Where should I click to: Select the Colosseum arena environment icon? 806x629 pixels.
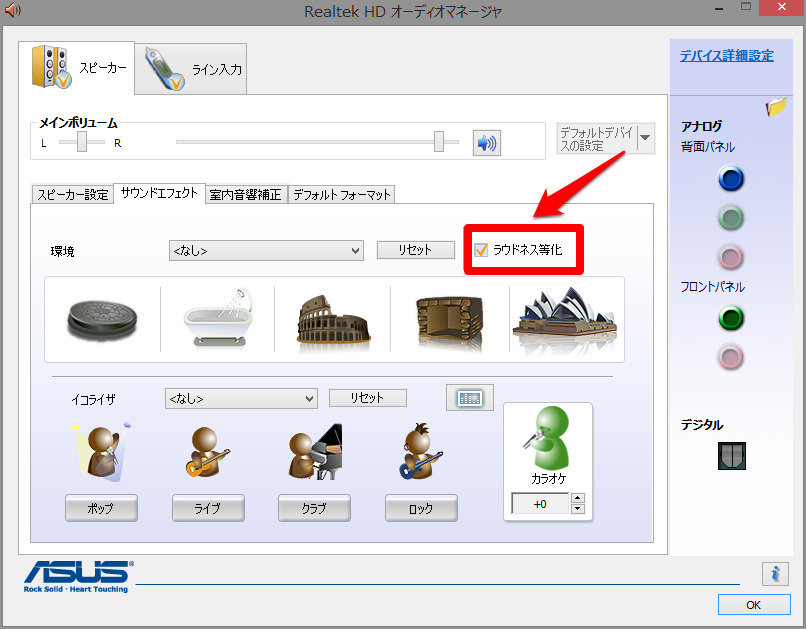[334, 320]
